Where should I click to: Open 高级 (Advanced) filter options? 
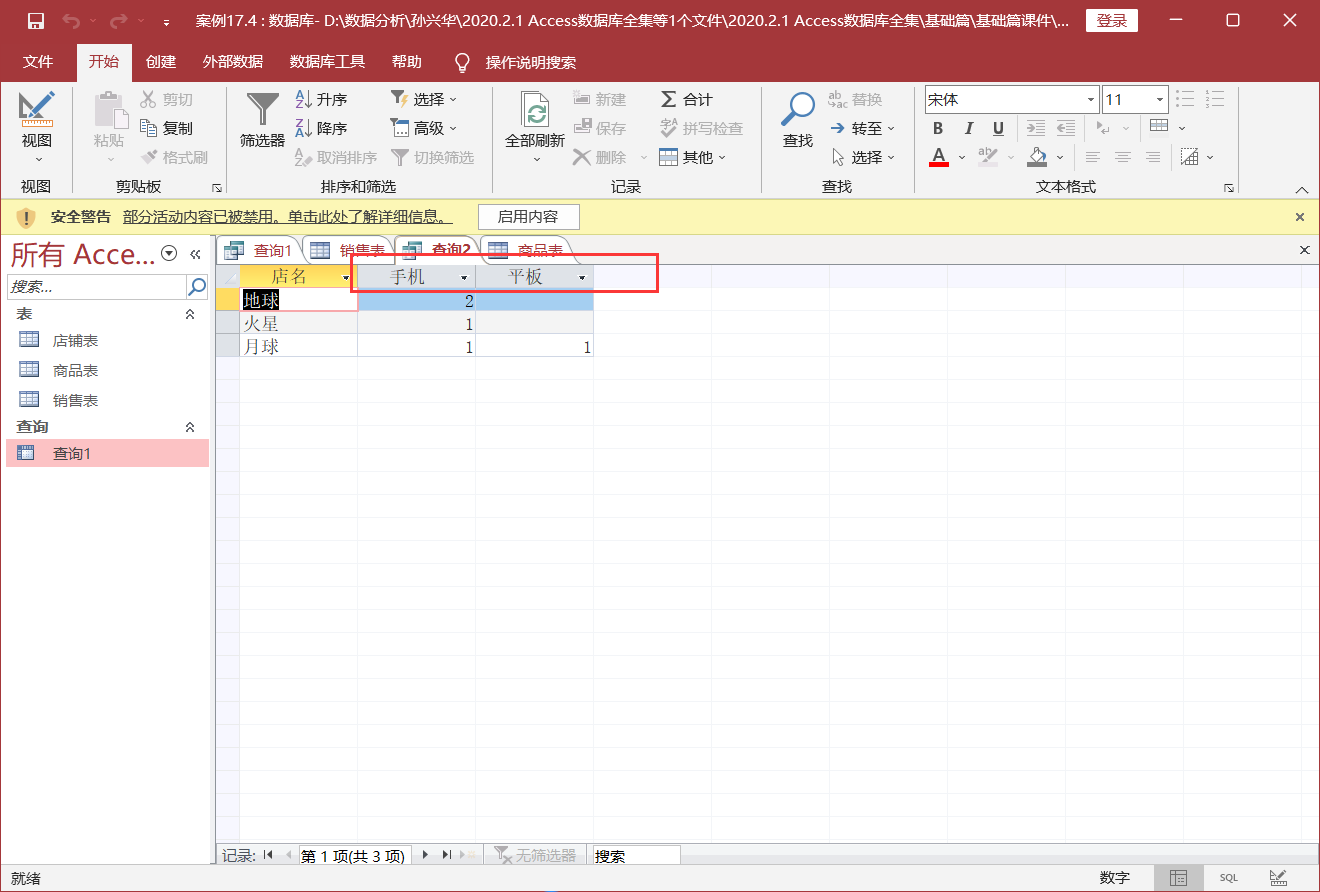point(423,128)
